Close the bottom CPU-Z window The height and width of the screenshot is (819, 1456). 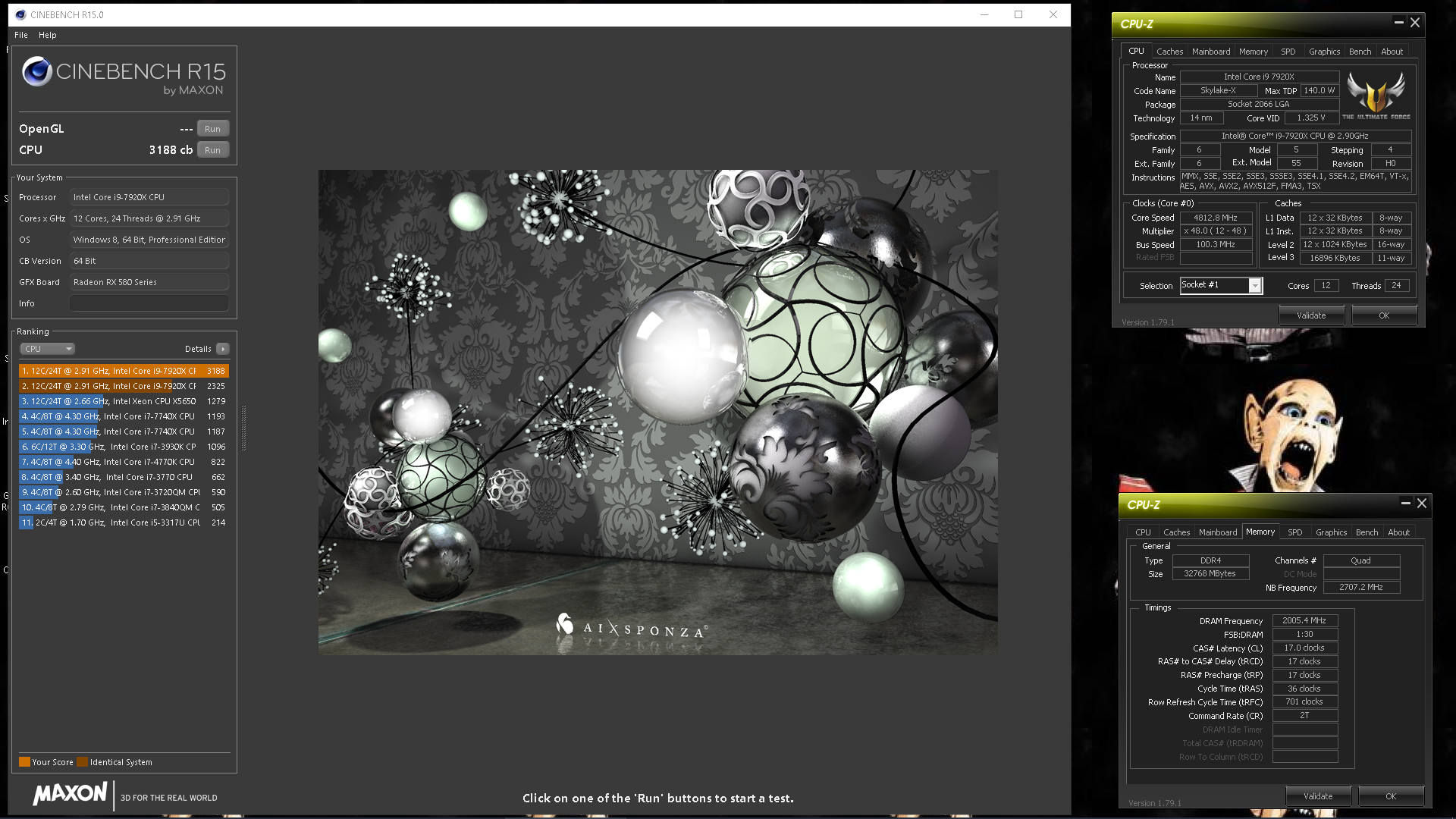click(x=1422, y=504)
